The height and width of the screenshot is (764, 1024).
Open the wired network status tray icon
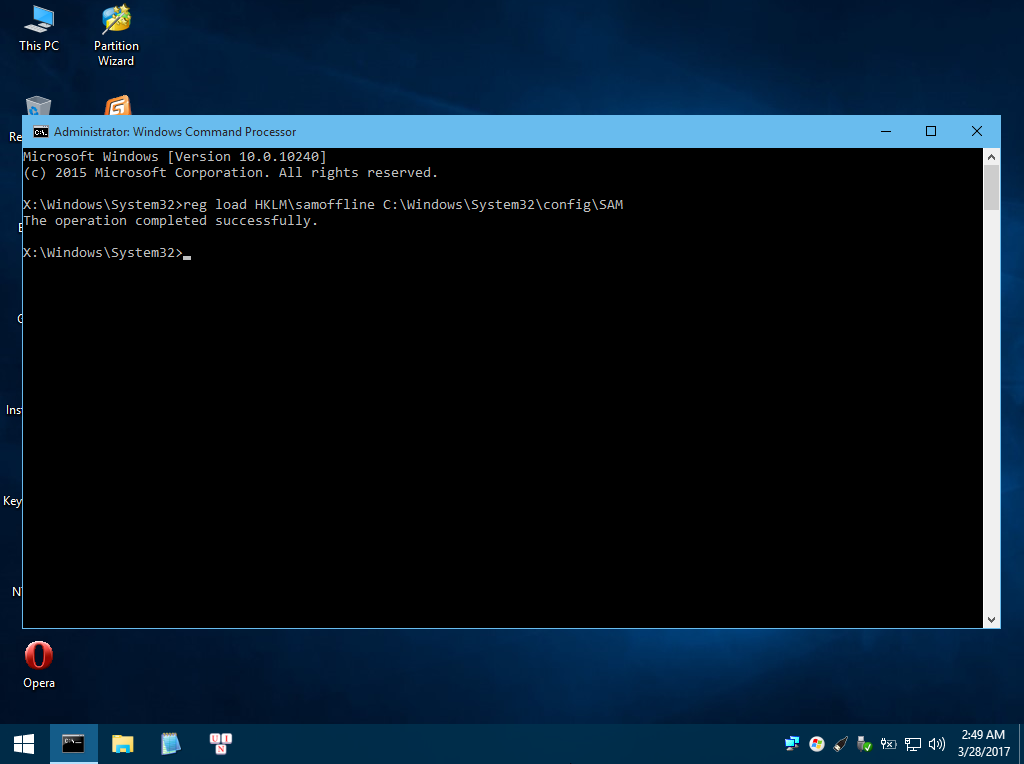coord(912,744)
